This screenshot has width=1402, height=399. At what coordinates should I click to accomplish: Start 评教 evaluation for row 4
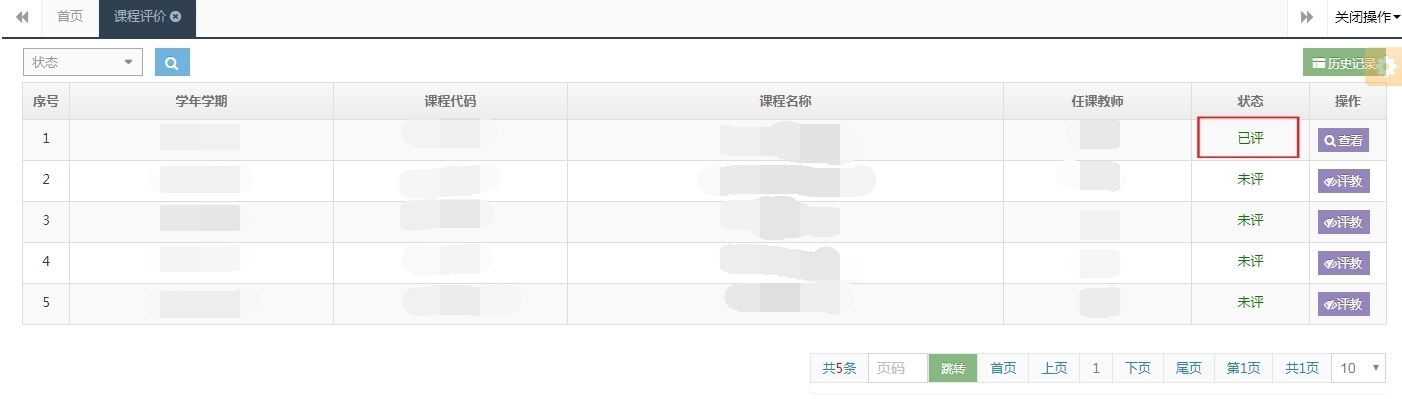click(x=1343, y=263)
